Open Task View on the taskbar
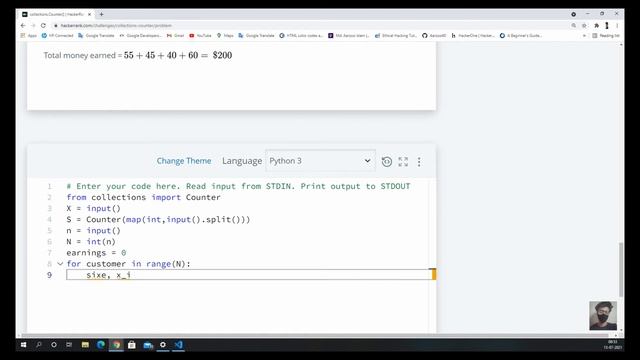 point(69,345)
